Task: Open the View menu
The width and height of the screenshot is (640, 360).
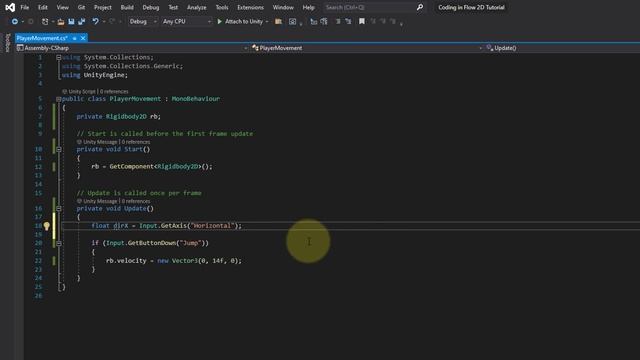Action: (62, 7)
